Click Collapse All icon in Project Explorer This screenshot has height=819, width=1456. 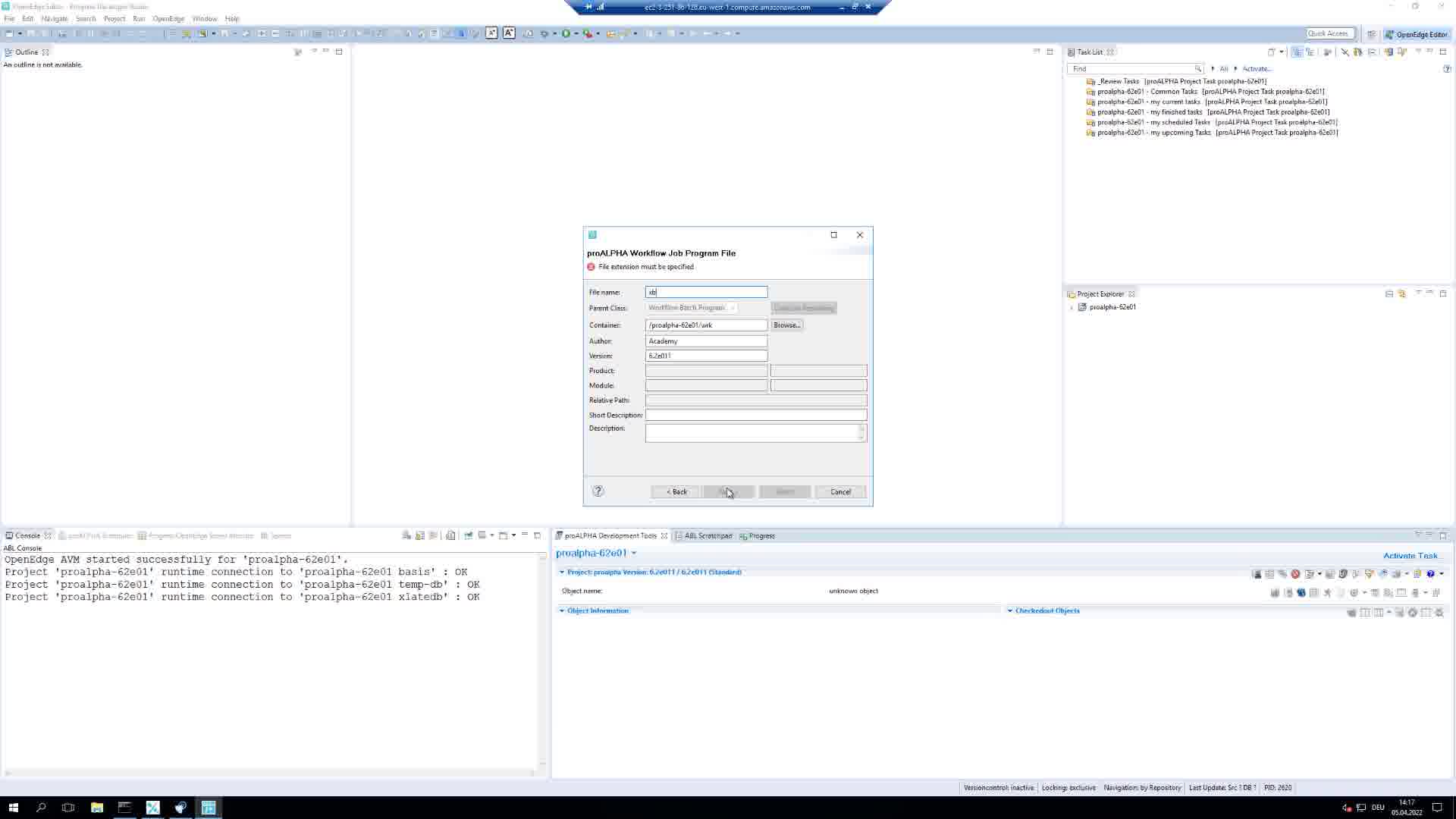click(x=1389, y=294)
